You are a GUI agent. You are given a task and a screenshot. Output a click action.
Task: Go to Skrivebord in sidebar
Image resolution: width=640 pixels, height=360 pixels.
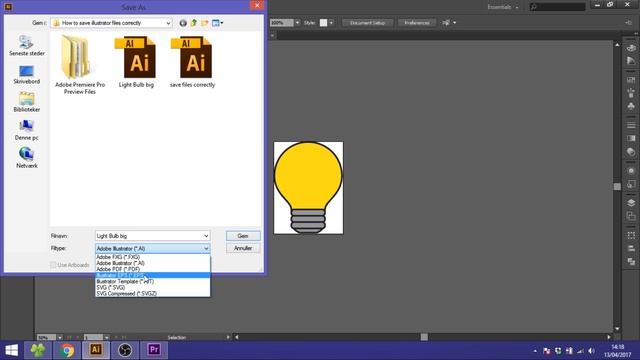[x=27, y=74]
